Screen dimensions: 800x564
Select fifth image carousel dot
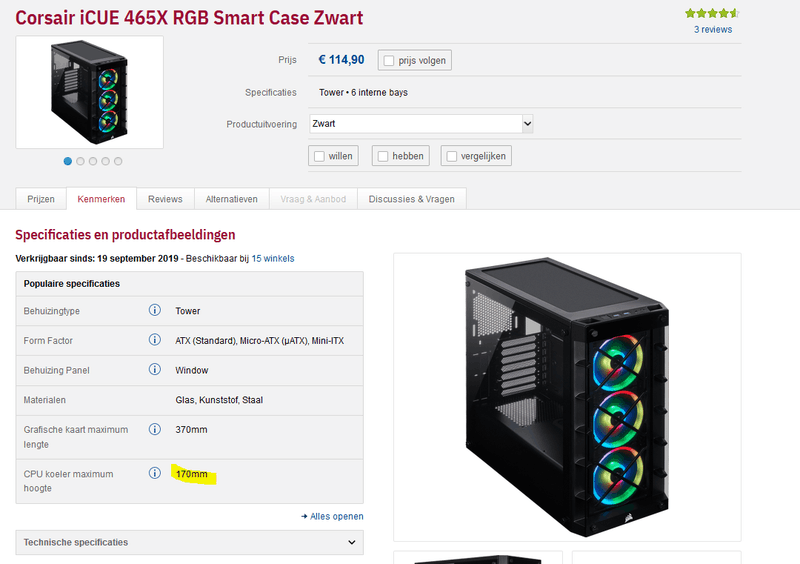pos(118,161)
